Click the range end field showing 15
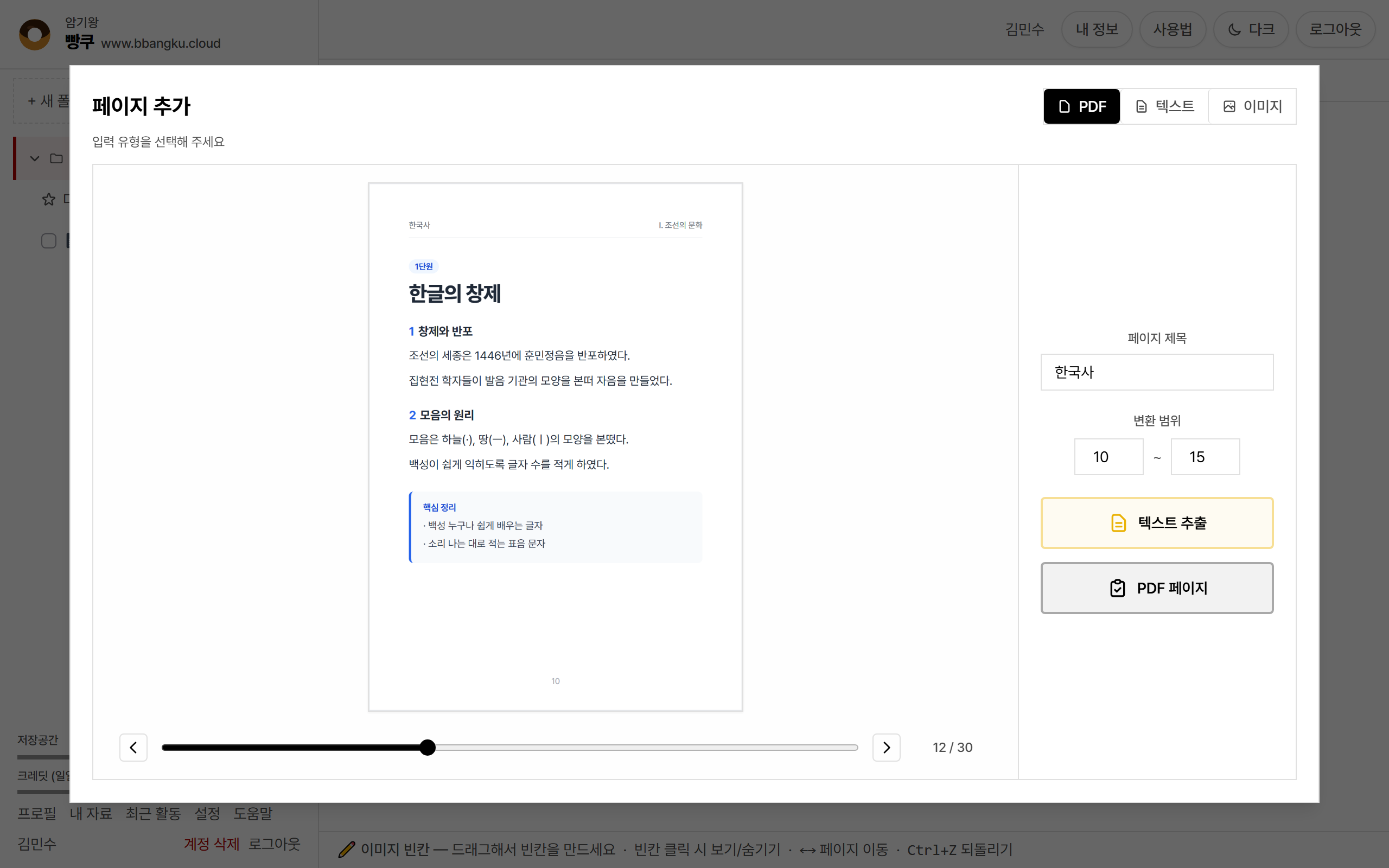This screenshot has width=1389, height=868. pos(1205,457)
